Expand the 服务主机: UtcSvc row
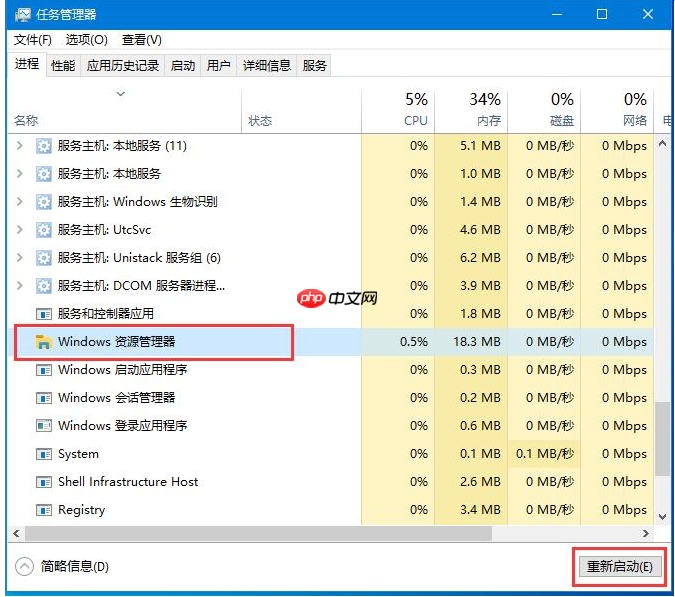The width and height of the screenshot is (675, 597). click(x=19, y=229)
